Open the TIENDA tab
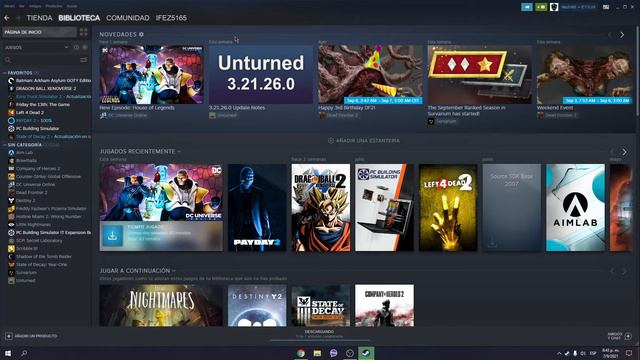The width and height of the screenshot is (640, 360). (39, 18)
